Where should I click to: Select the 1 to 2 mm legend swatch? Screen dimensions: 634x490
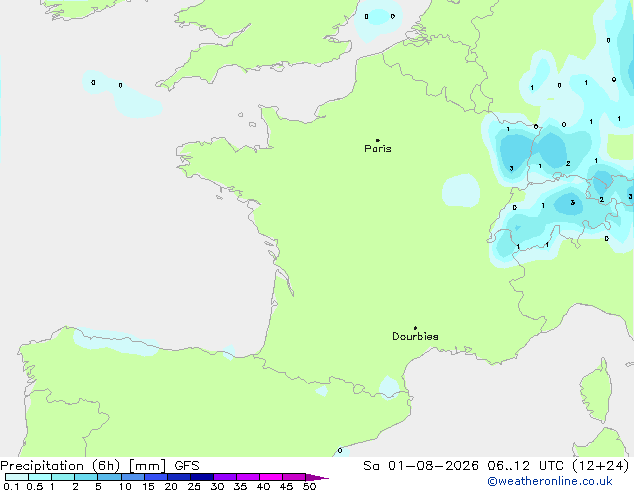(x=63, y=477)
